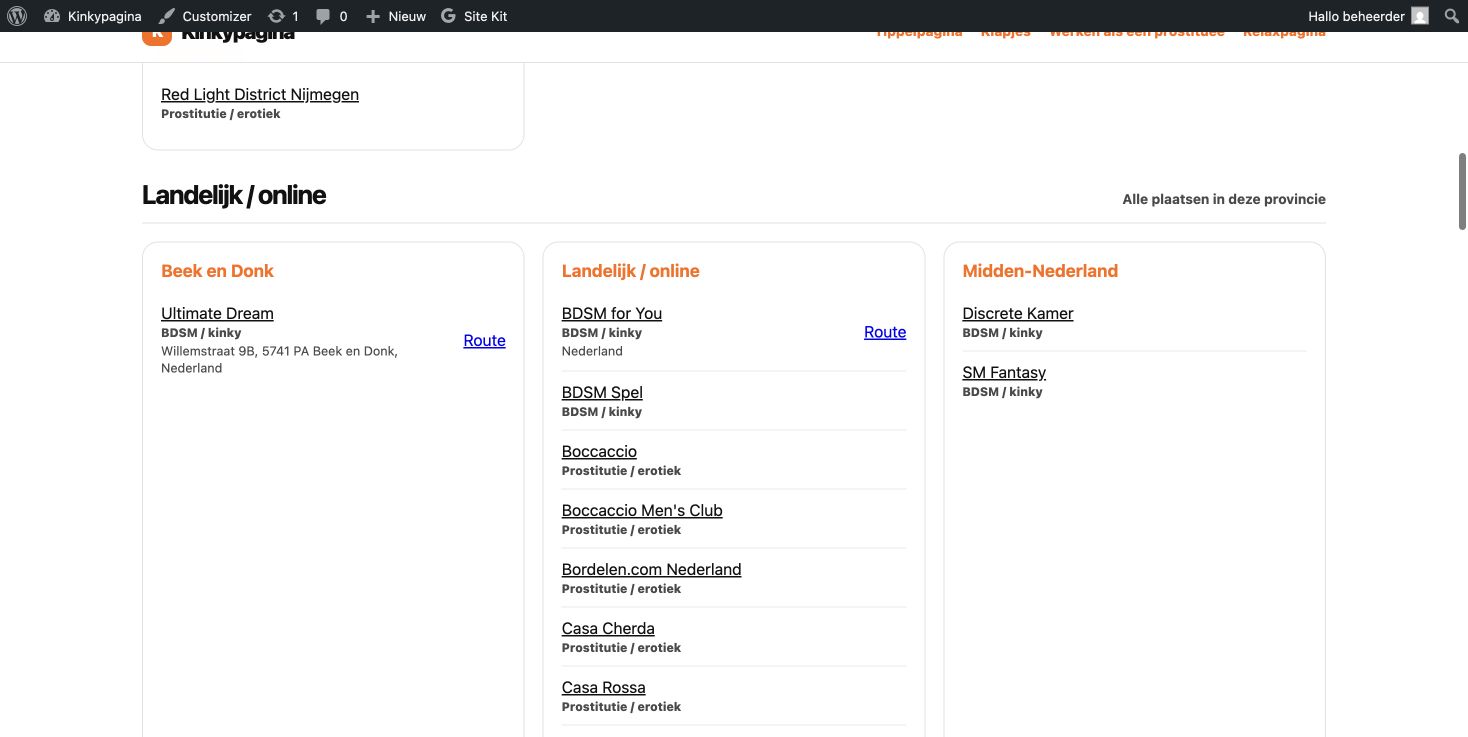Click the Beek en Donk heading
1468x737 pixels.
pos(217,271)
